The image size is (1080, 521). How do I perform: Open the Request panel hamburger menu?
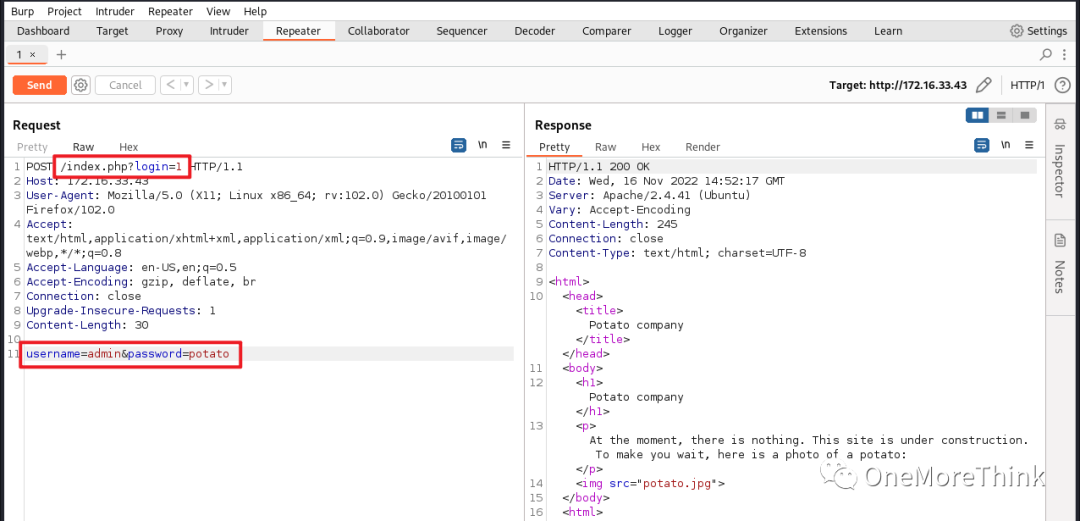point(506,145)
